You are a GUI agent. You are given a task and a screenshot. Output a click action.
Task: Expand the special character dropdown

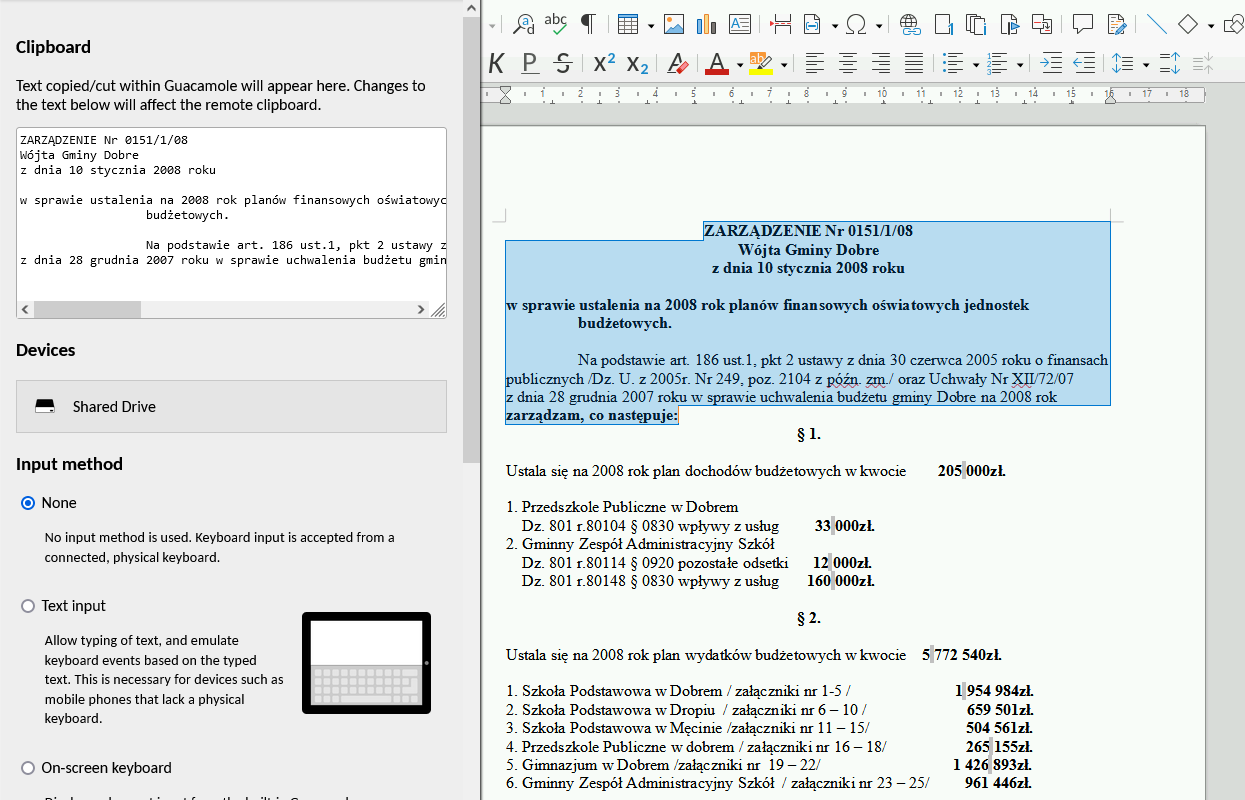(879, 25)
